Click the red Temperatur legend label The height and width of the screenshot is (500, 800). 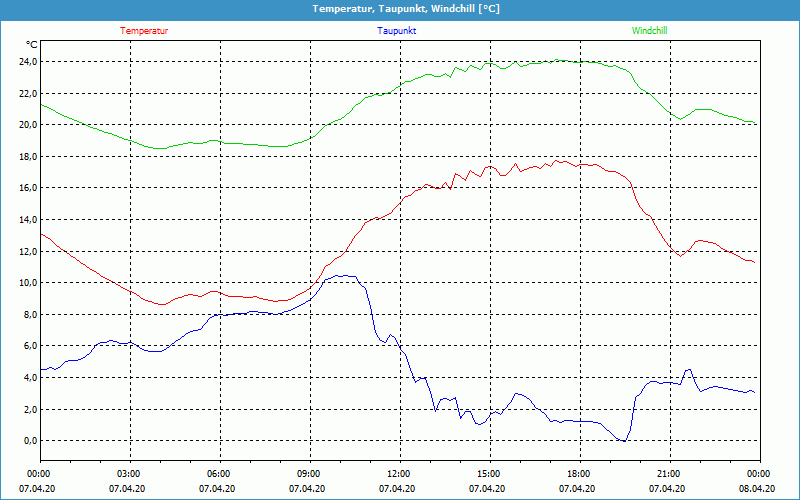(144, 31)
